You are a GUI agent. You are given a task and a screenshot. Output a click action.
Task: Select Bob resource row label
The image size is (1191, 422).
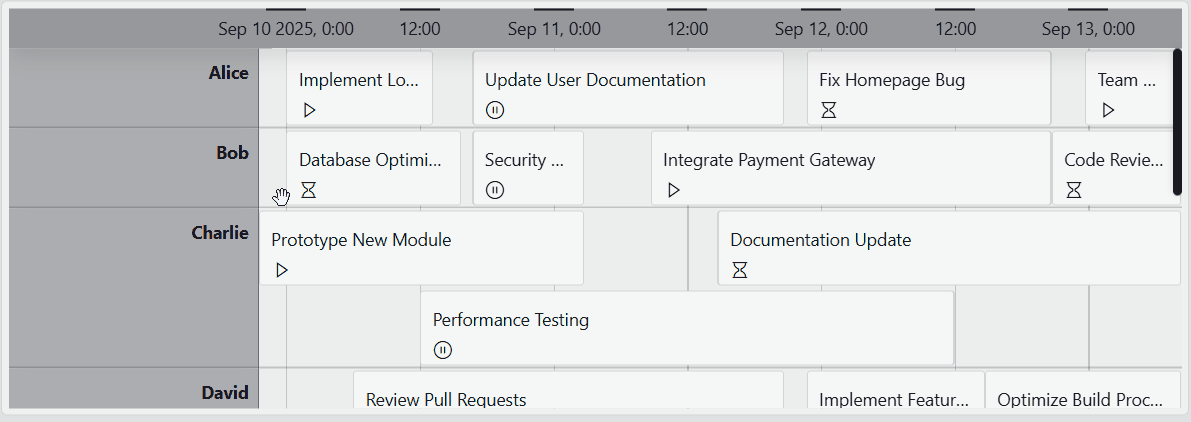tap(232, 153)
